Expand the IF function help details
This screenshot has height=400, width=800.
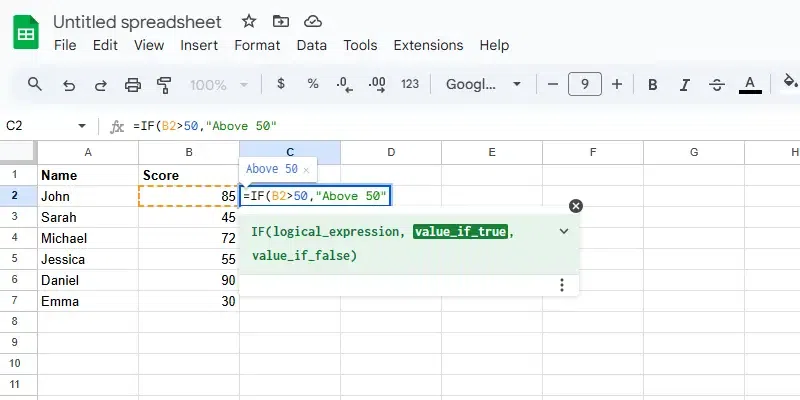pos(564,231)
